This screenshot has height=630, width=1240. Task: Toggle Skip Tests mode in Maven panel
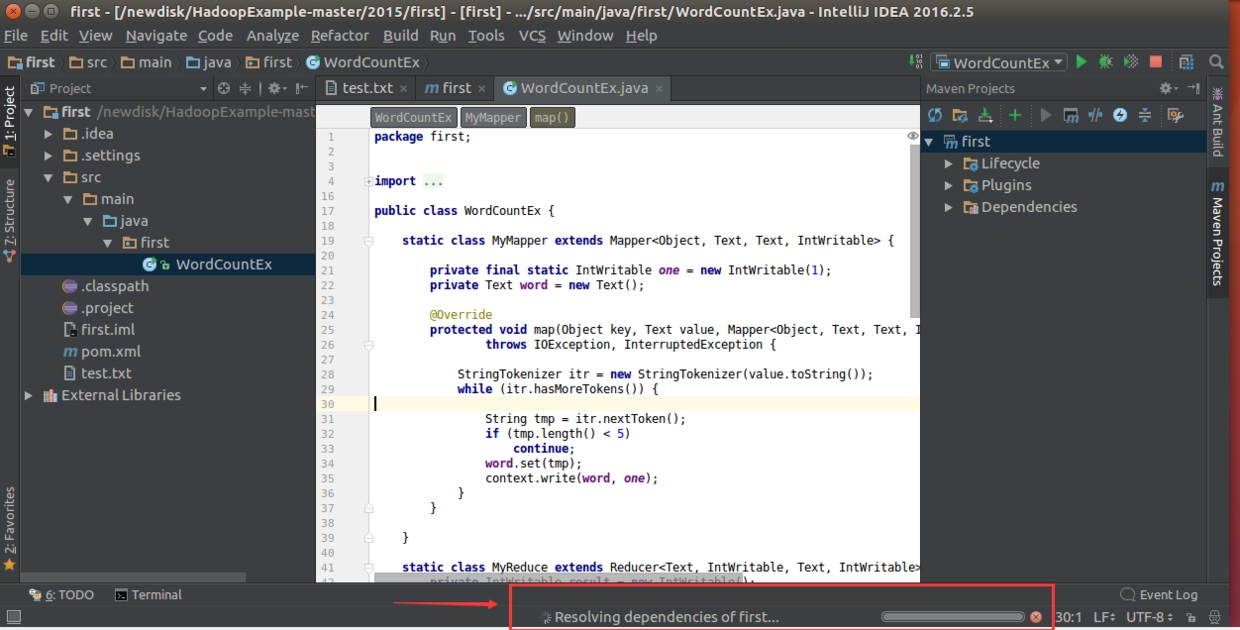click(x=1120, y=115)
